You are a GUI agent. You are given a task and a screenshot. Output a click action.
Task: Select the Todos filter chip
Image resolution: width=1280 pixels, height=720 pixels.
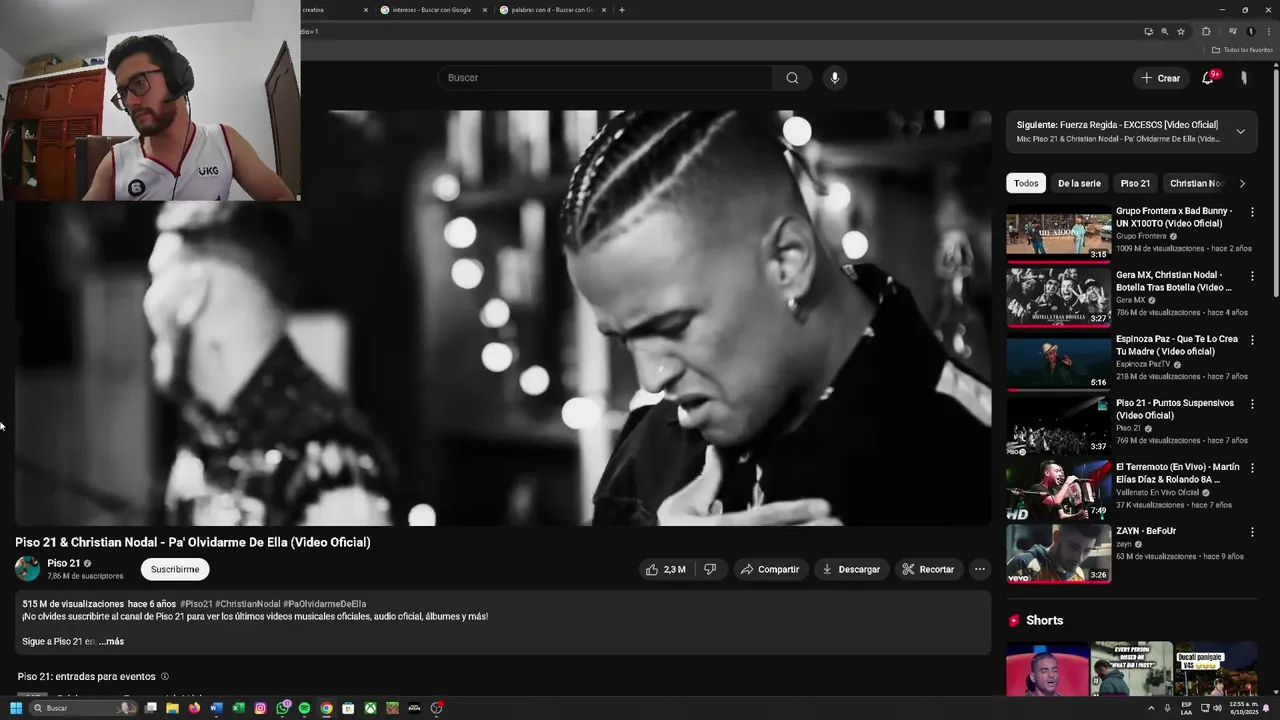(1026, 183)
